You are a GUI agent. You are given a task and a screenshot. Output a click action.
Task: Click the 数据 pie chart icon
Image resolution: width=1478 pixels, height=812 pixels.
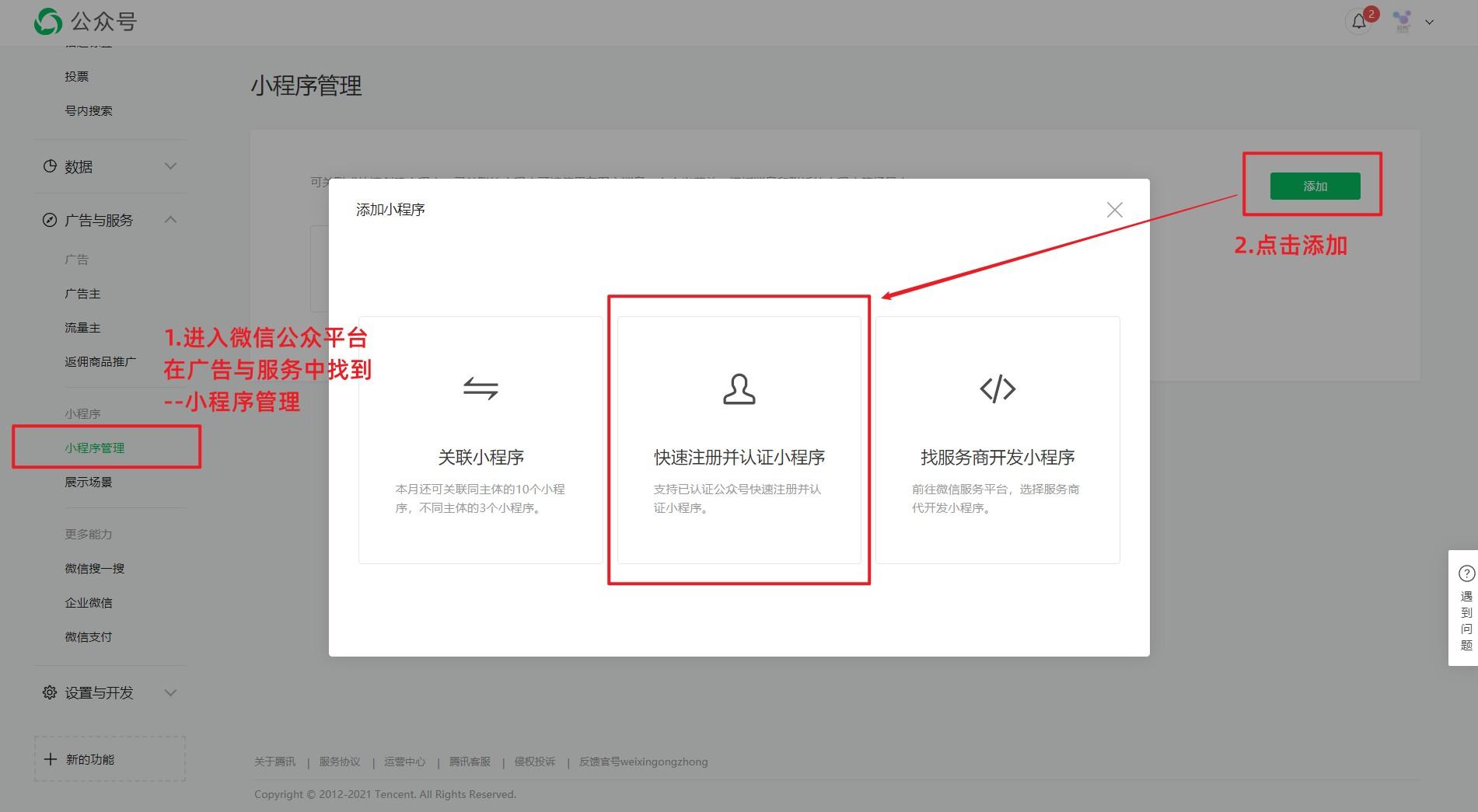coord(50,166)
